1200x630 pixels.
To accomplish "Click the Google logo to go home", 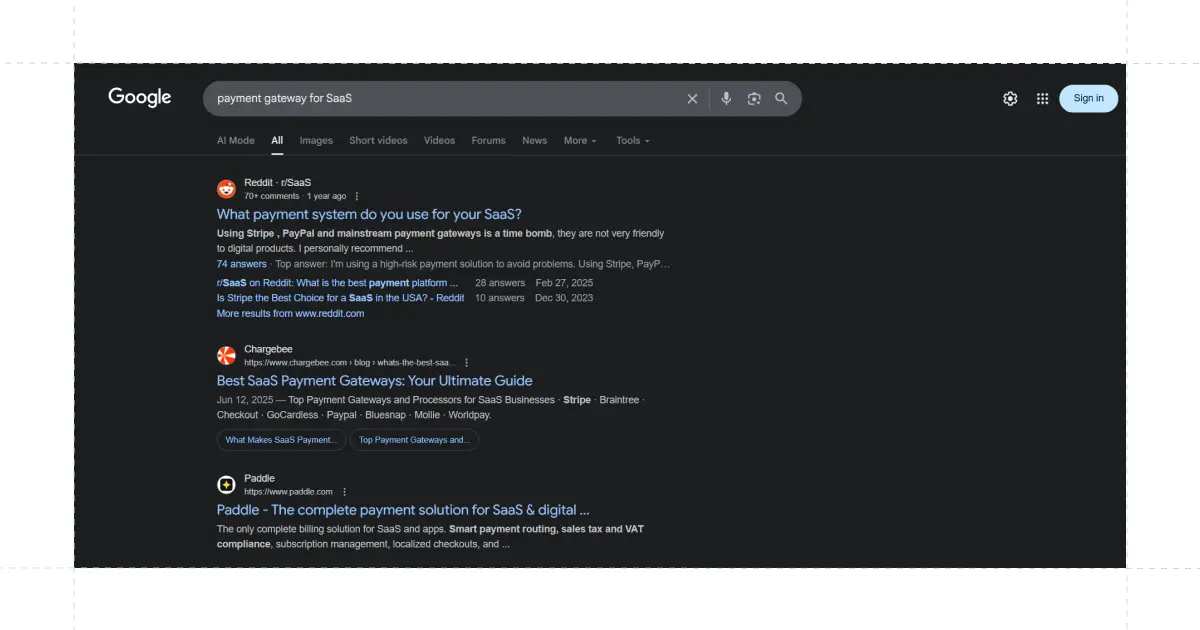I will point(139,97).
